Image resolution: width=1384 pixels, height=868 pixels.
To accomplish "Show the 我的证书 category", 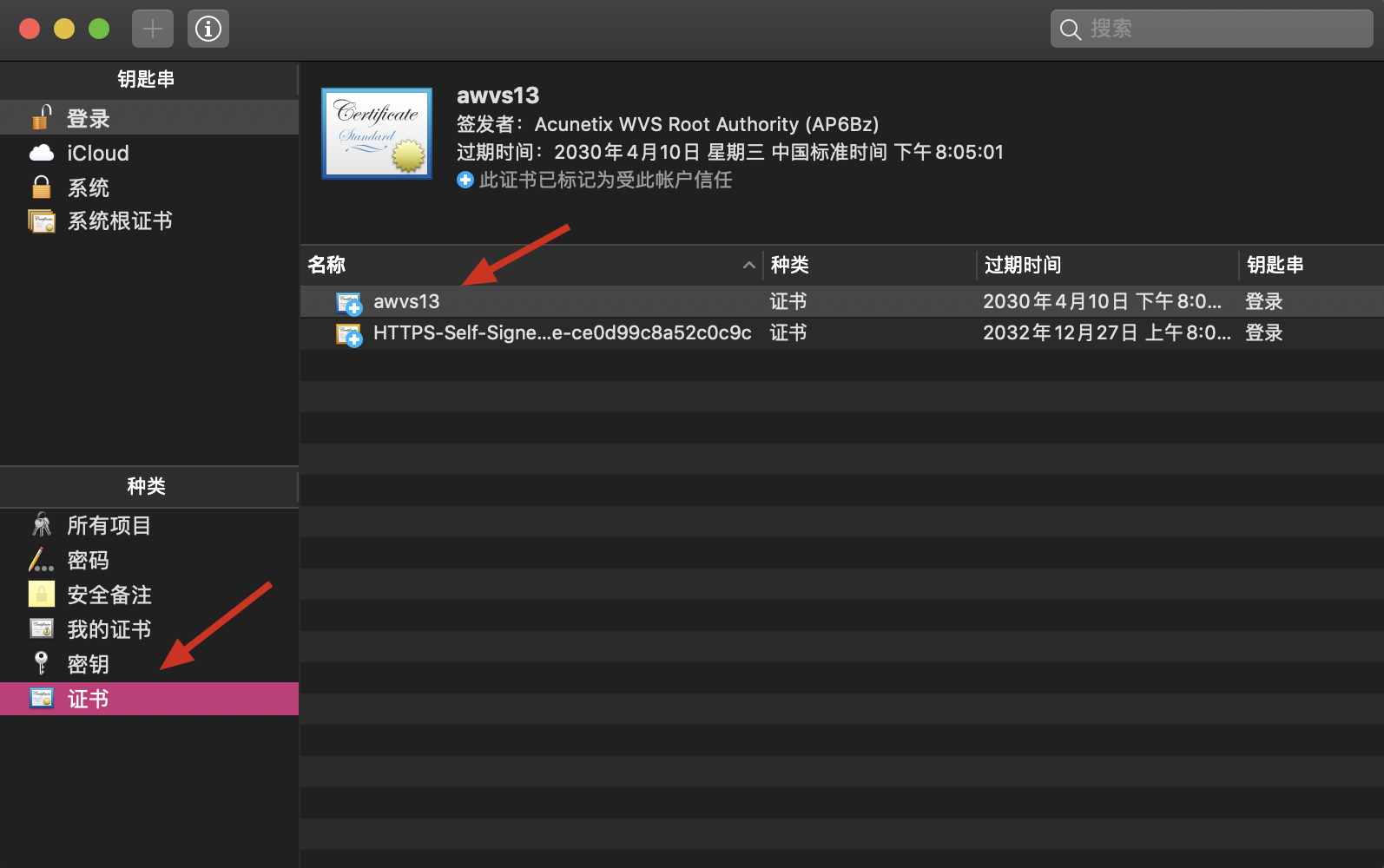I will tap(109, 629).
